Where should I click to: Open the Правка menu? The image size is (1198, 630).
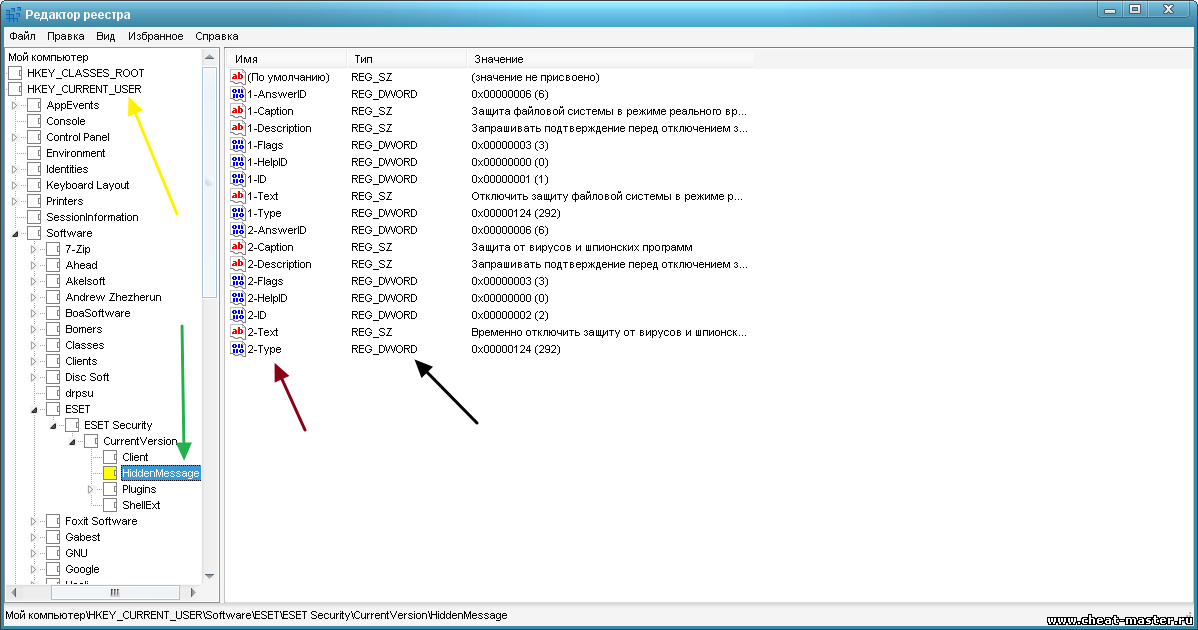[66, 36]
